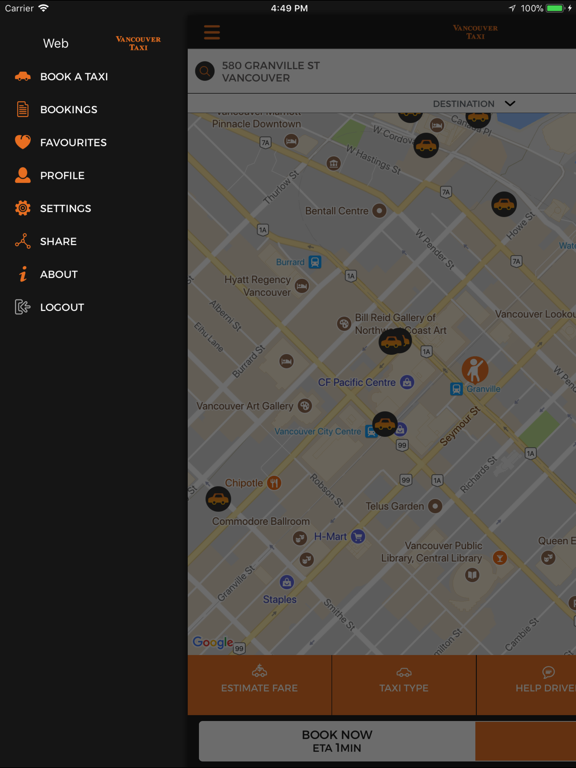The height and width of the screenshot is (768, 576).
Task: Open Favourites in the side menu
Action: click(x=73, y=143)
